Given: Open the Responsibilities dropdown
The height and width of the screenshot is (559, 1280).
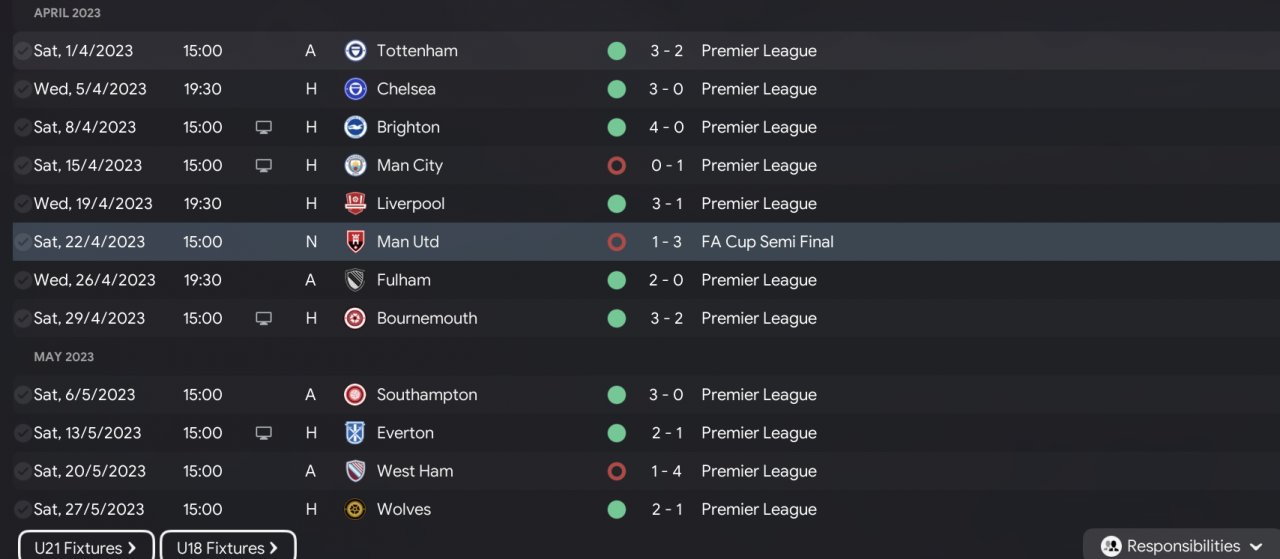Looking at the screenshot, I should click(1182, 546).
